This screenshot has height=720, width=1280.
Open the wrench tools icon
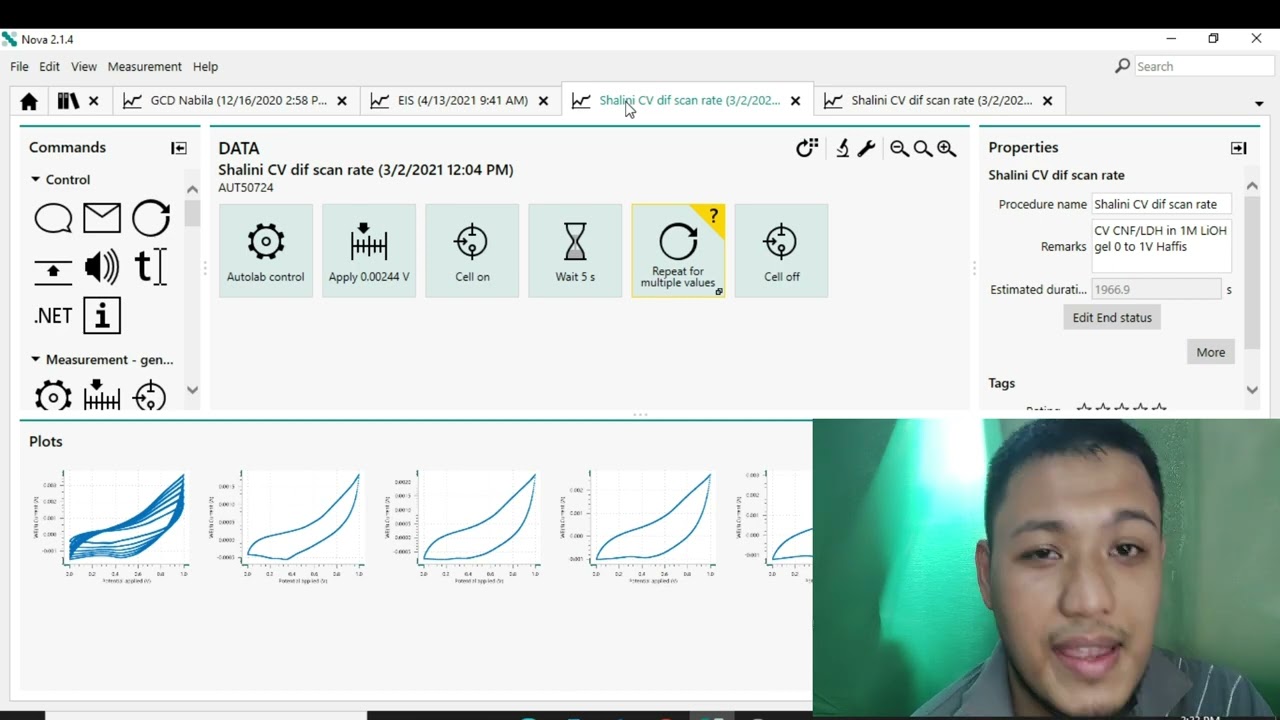tap(867, 148)
